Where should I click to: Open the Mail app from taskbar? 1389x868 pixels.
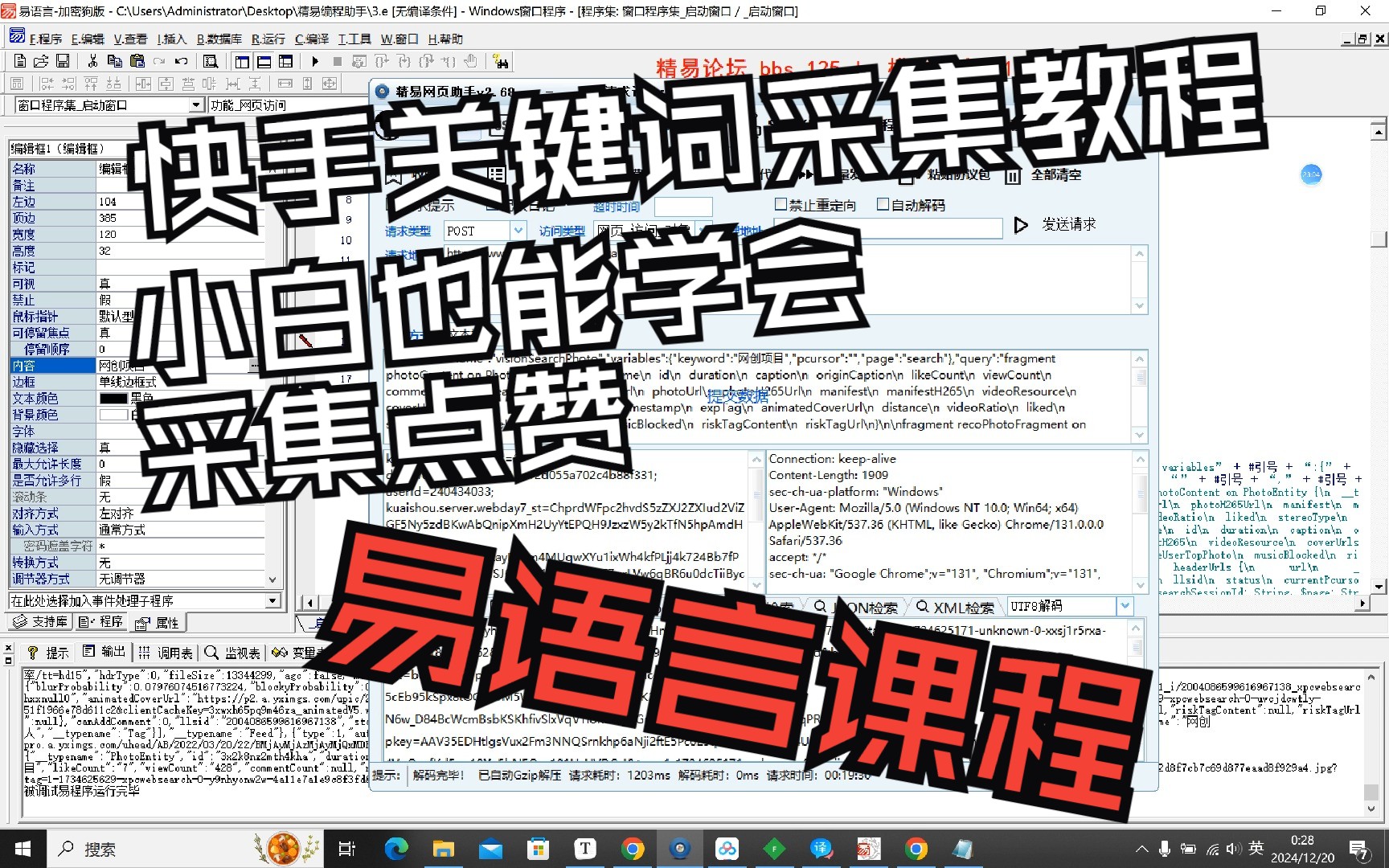490,849
